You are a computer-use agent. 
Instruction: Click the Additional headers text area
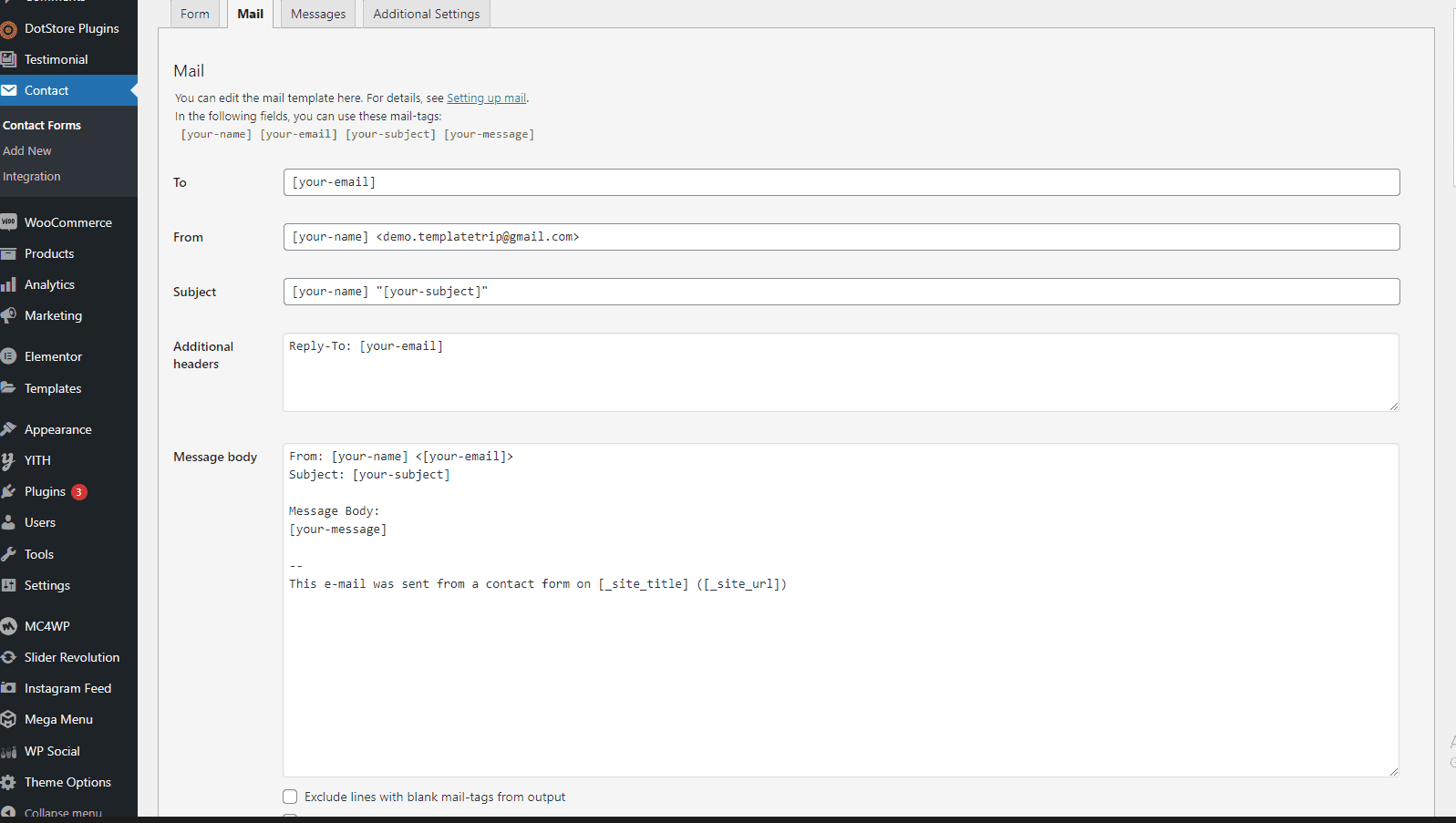(x=842, y=372)
